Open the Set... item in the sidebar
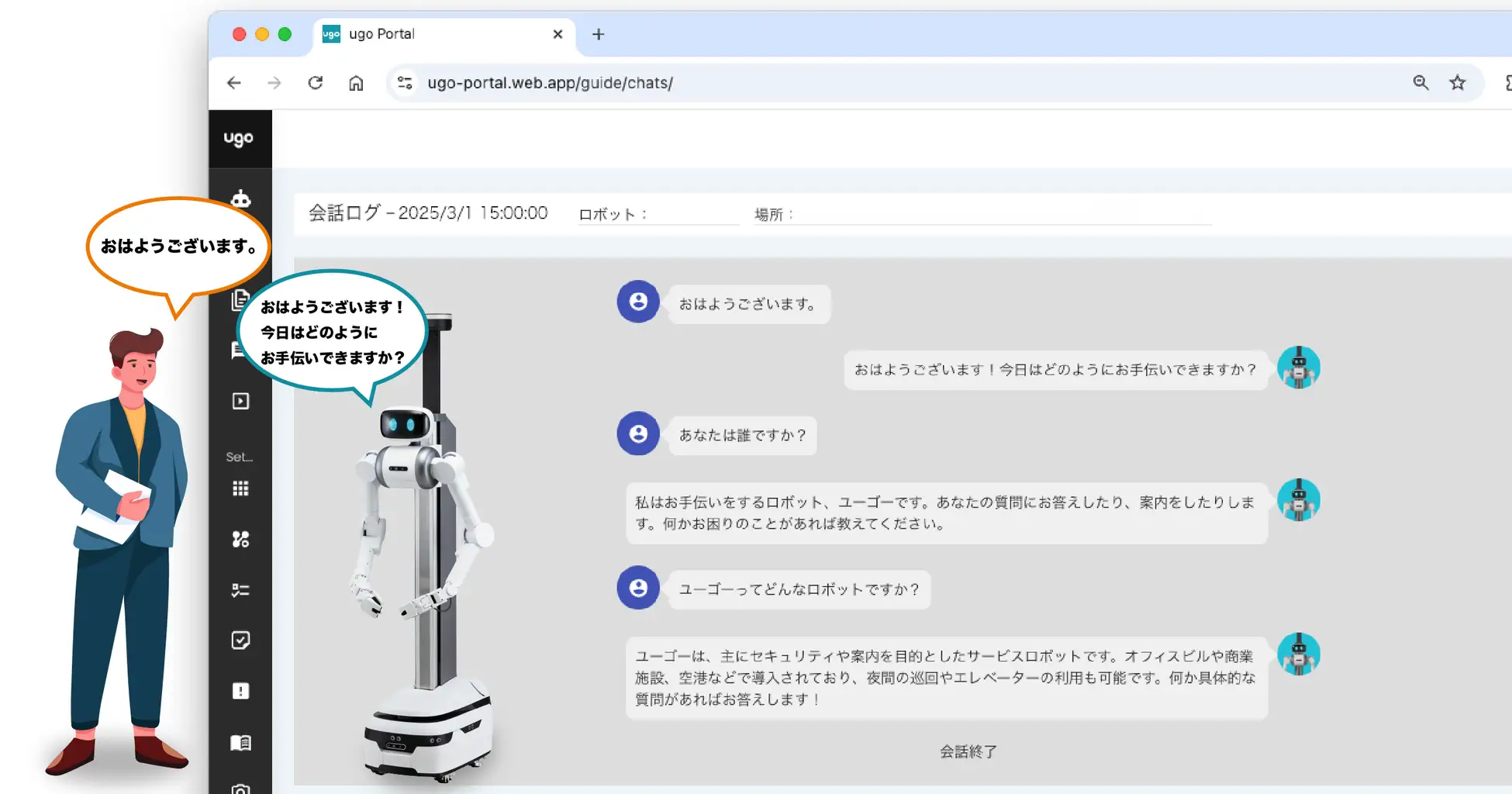This screenshot has width=1512, height=794. (x=240, y=456)
